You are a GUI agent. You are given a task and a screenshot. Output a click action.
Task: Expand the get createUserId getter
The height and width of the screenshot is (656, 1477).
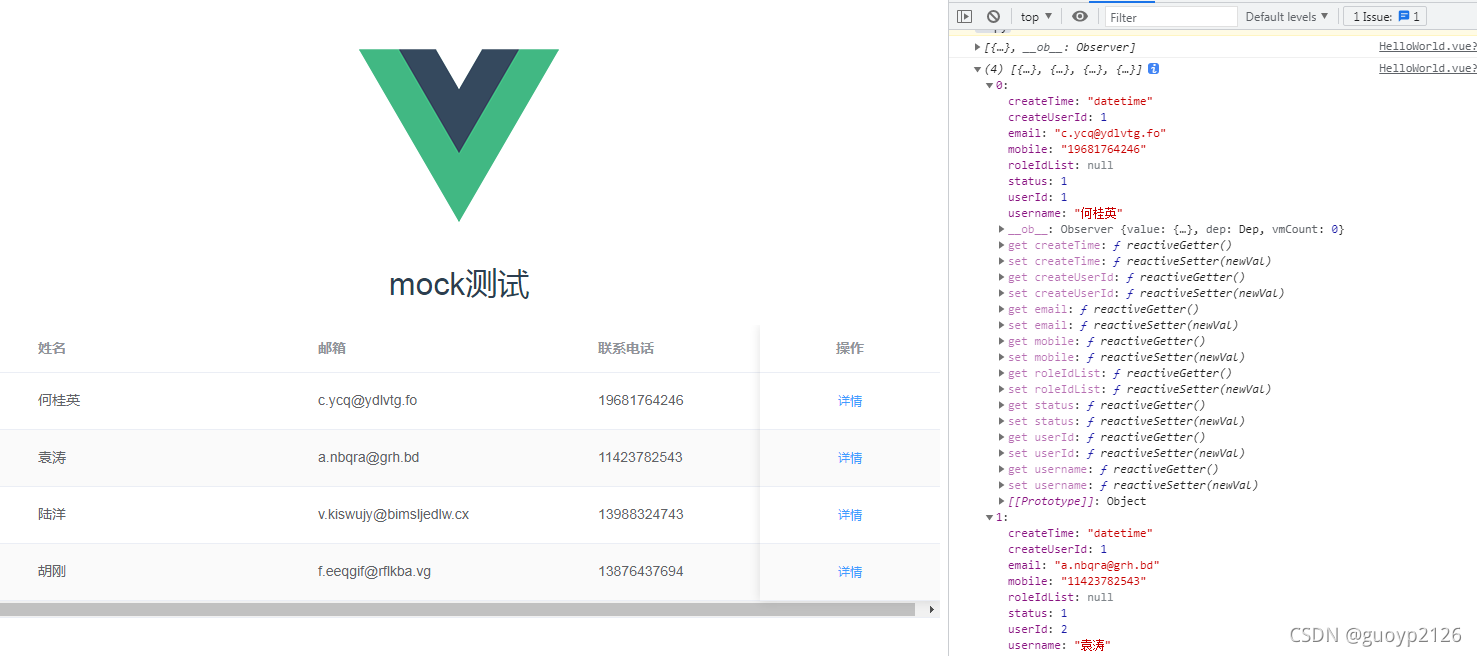click(1002, 277)
